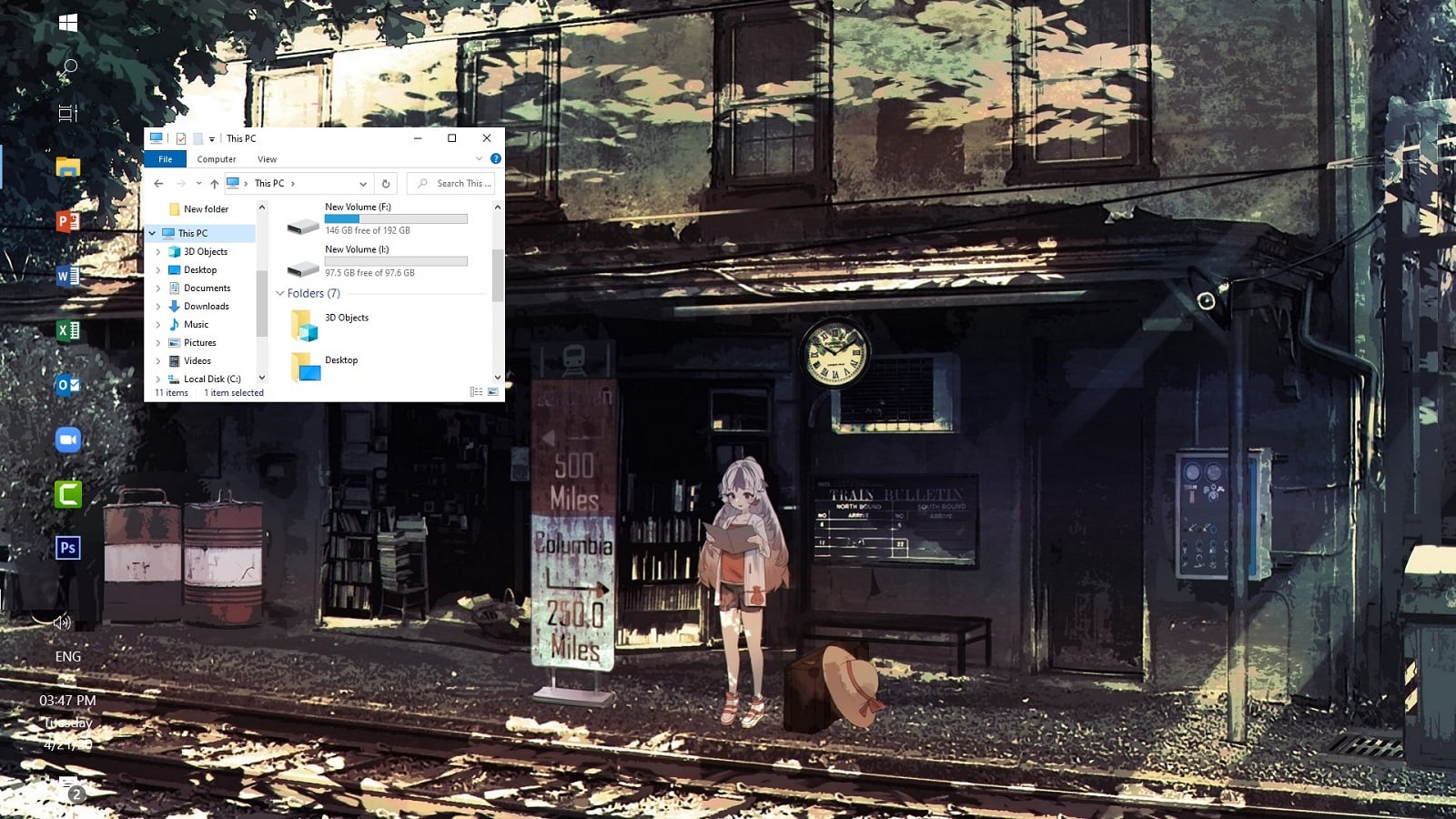Image resolution: width=1456 pixels, height=819 pixels.
Task: Go back in File Explorer
Action: point(158,184)
